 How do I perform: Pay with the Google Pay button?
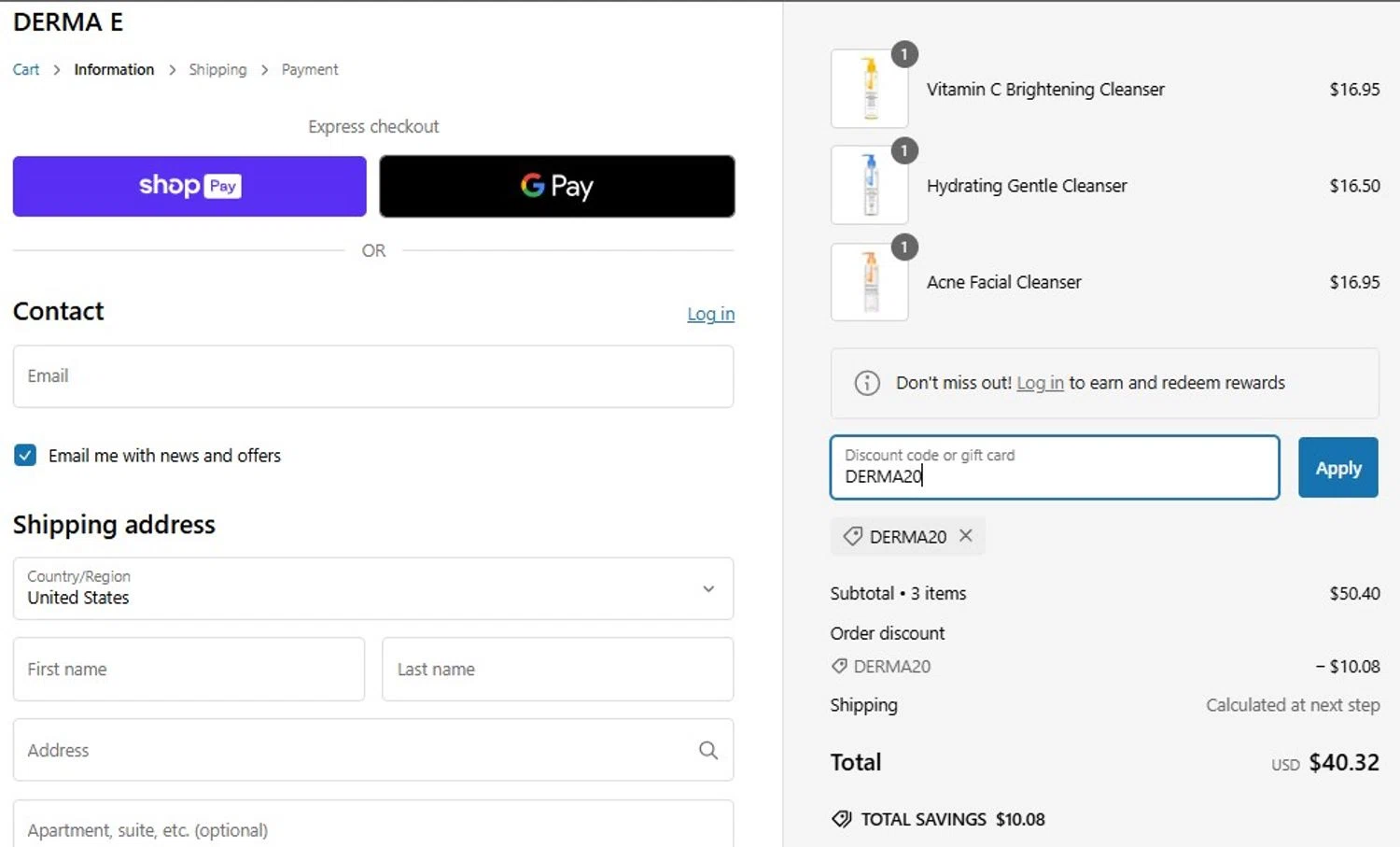pyautogui.click(x=557, y=186)
